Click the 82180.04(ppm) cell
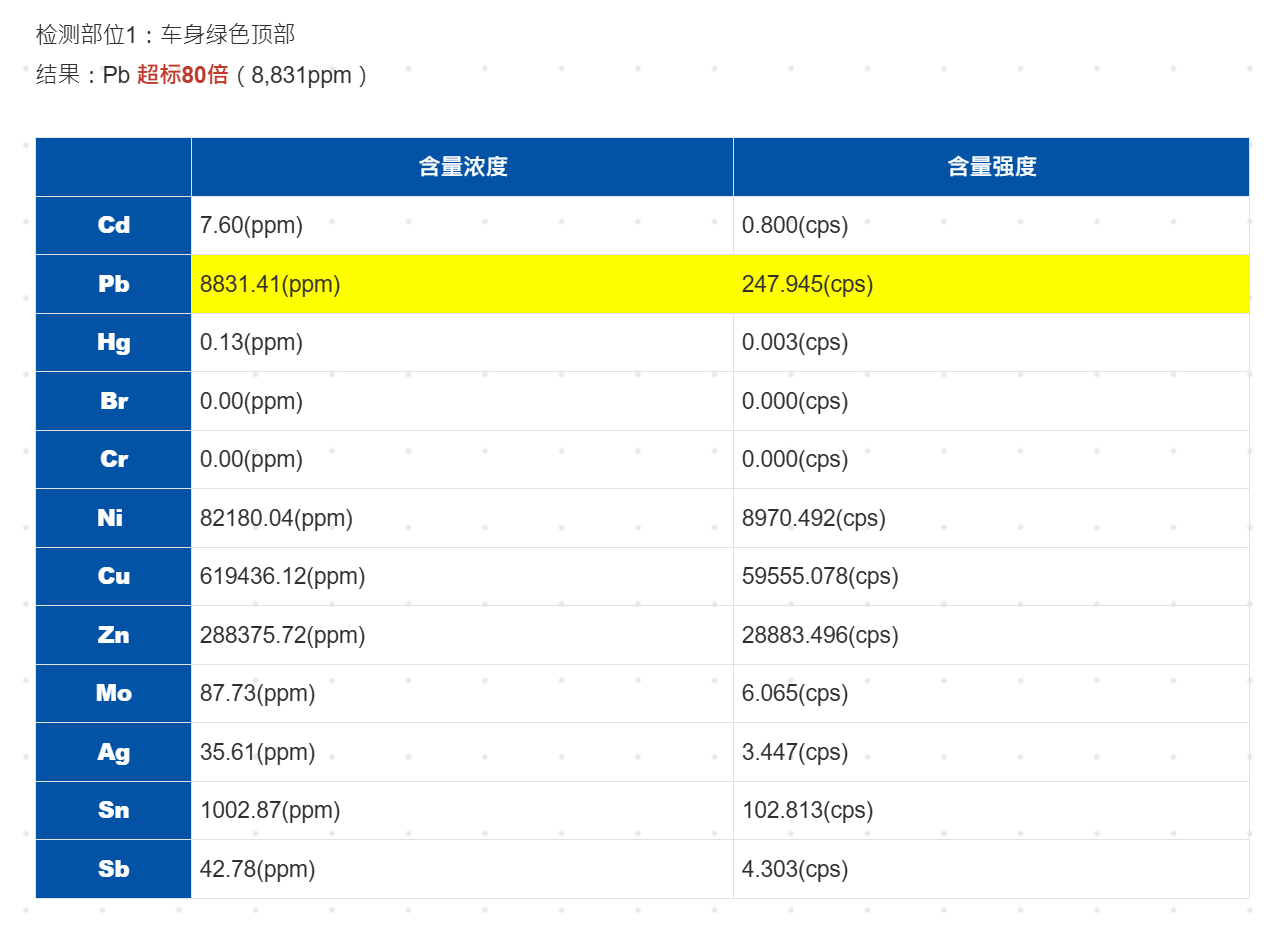The width and height of the screenshot is (1284, 940). [x=462, y=518]
